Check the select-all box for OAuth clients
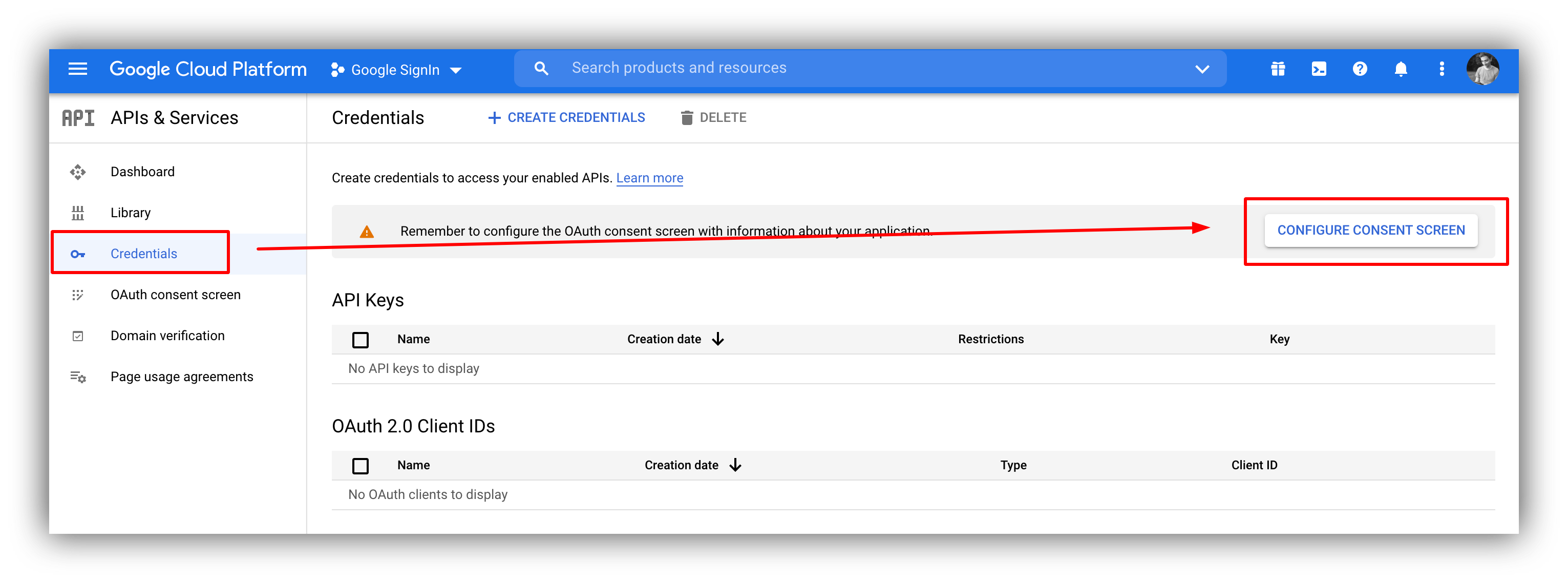The image size is (1568, 583). pos(361,465)
